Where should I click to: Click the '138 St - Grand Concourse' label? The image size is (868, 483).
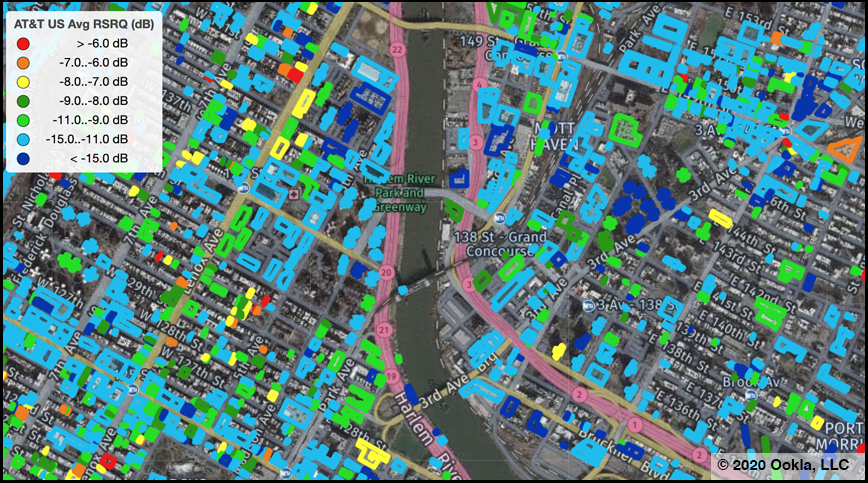tap(499, 244)
